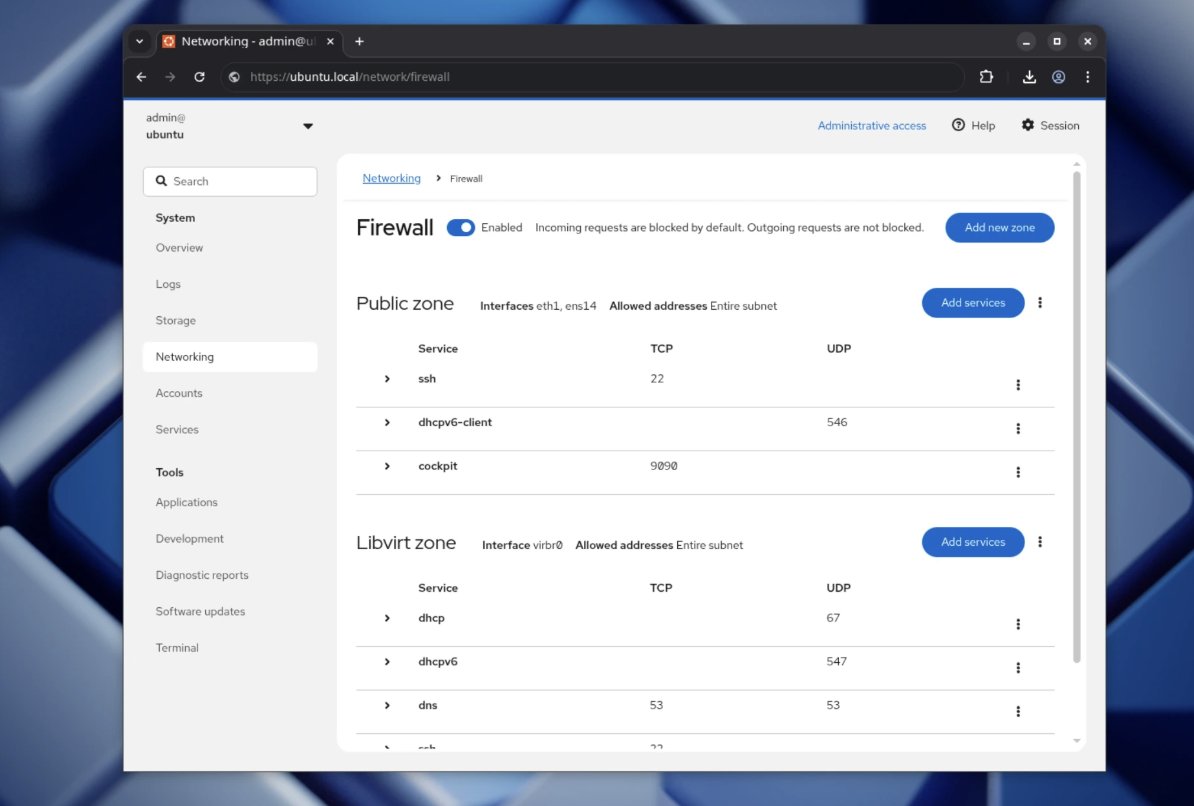The image size is (1194, 806).
Task: Click the Search magnifier in sidebar
Action: click(161, 181)
